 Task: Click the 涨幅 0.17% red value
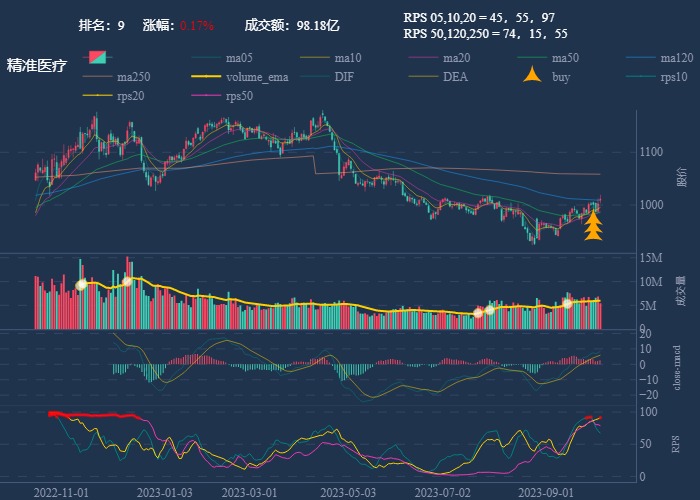[x=197, y=24]
